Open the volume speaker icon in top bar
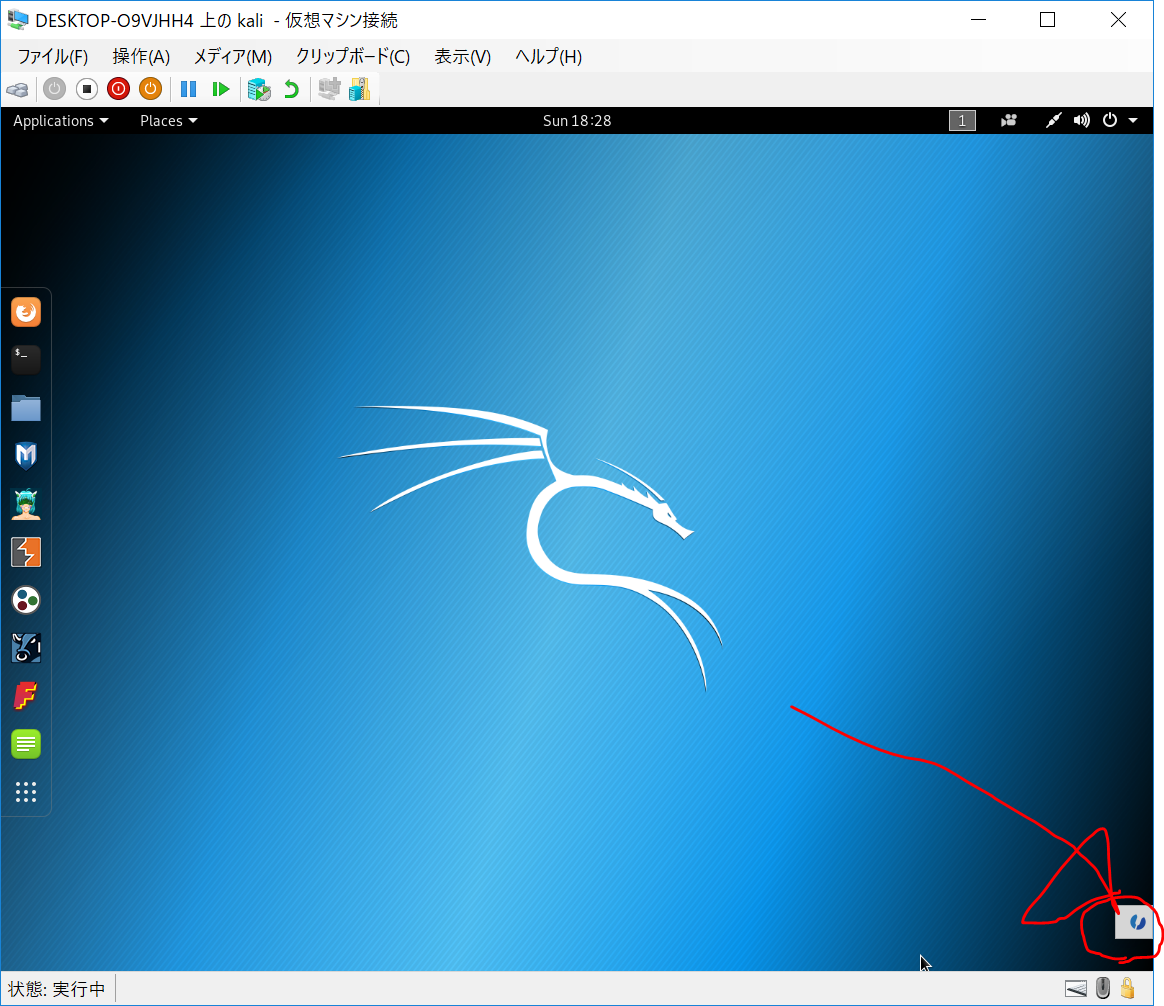The height and width of the screenshot is (1006, 1164). [1081, 121]
